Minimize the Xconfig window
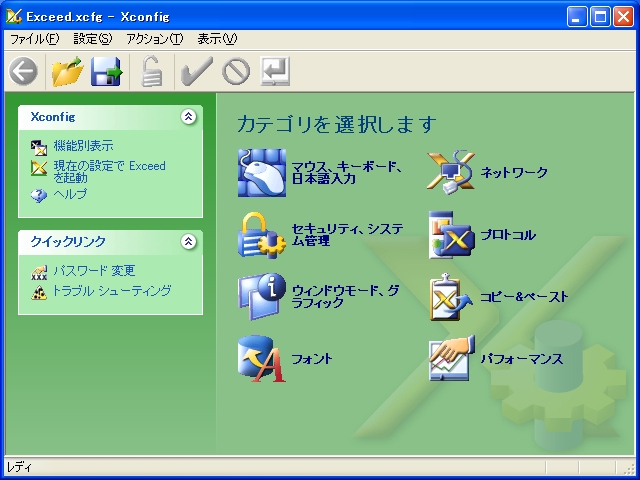 (577, 17)
